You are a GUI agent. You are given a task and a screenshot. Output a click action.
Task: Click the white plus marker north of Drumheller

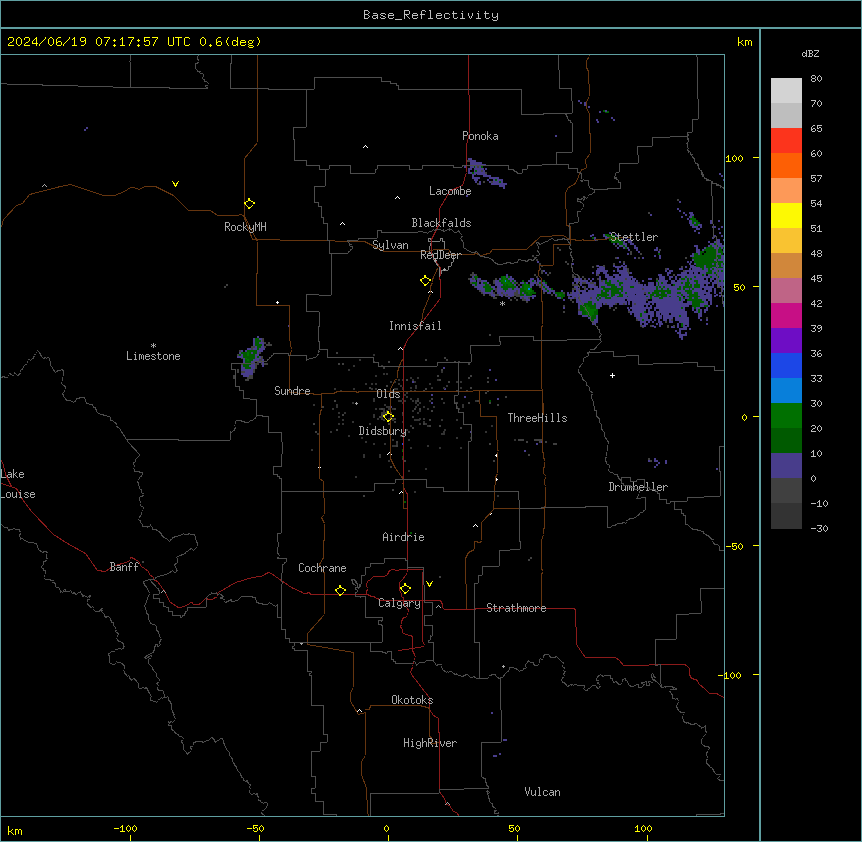pyautogui.click(x=612, y=375)
